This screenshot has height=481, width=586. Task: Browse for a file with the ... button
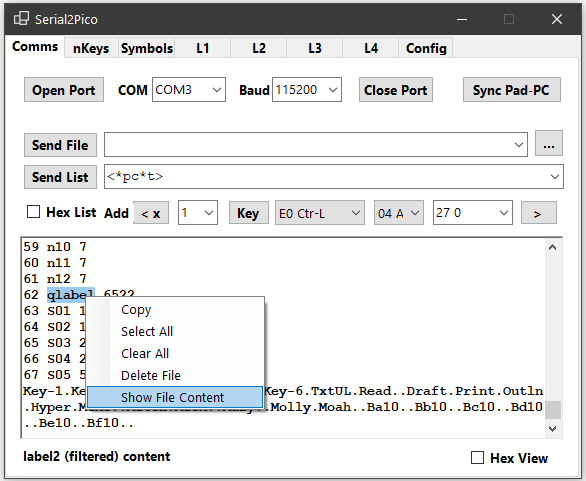[549, 144]
